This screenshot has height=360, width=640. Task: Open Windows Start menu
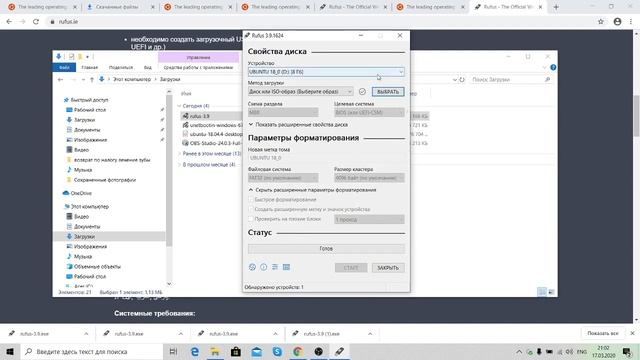point(10,351)
